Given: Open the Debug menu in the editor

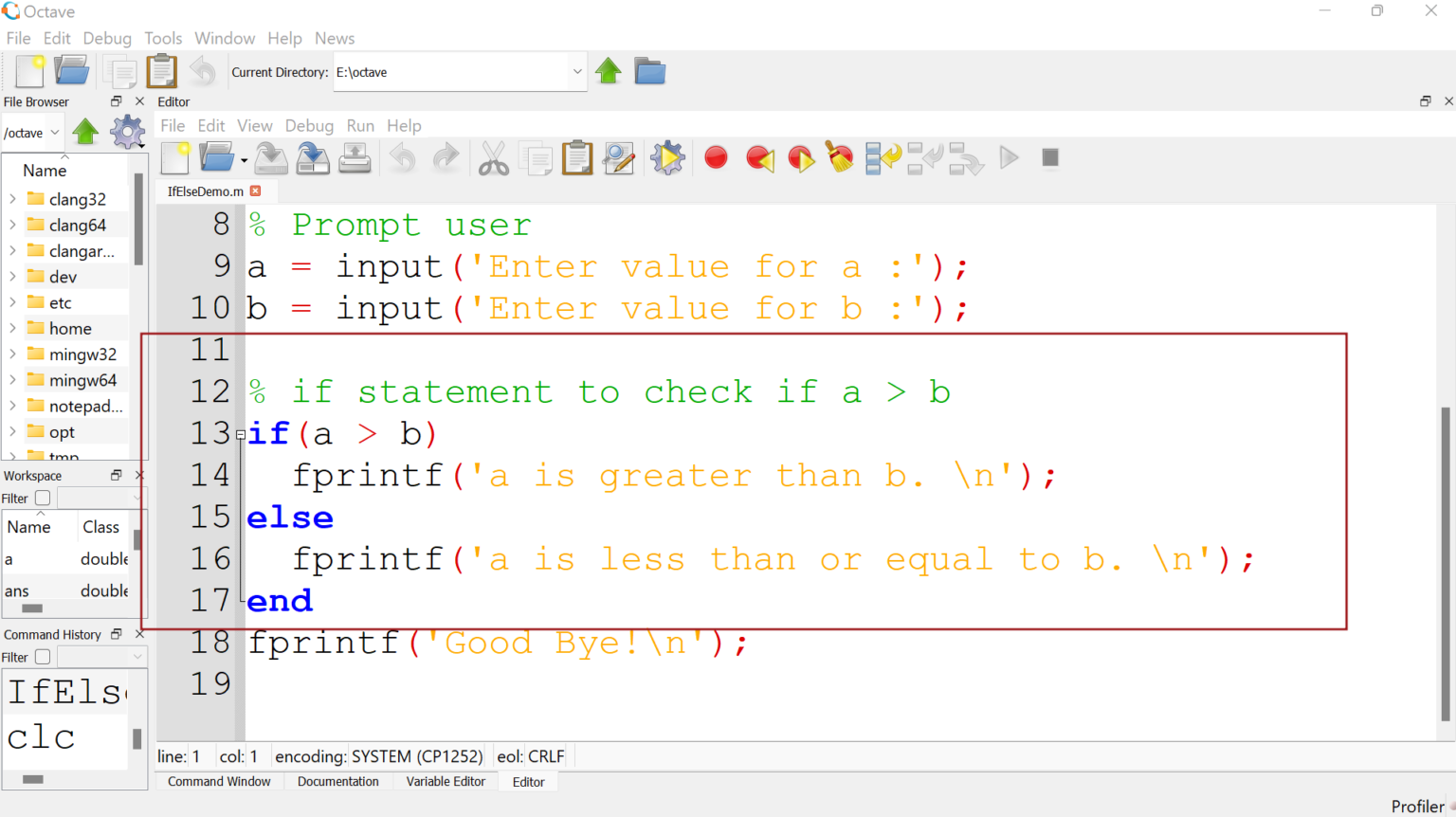Looking at the screenshot, I should click(x=307, y=125).
